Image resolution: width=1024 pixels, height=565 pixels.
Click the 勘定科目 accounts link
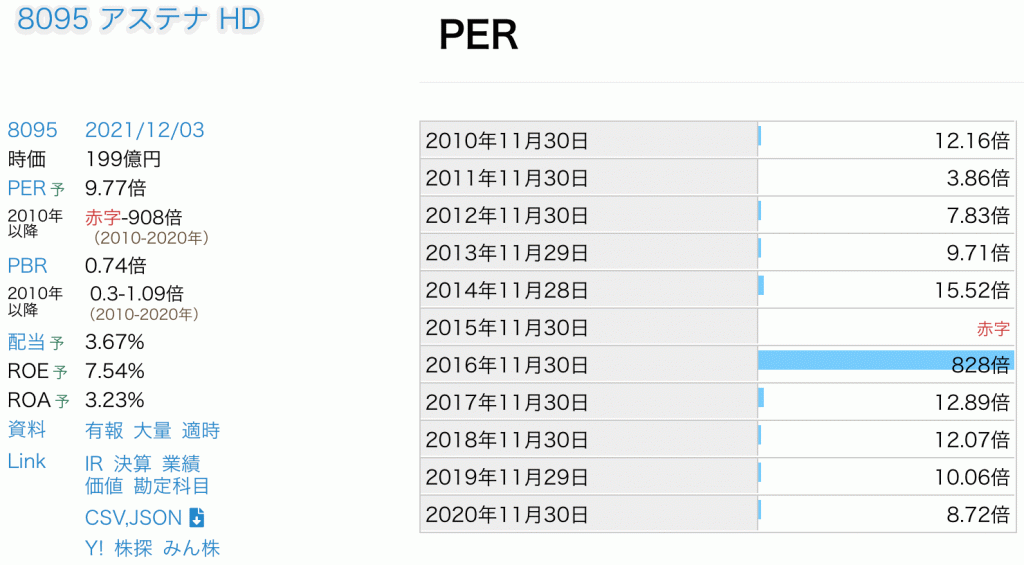click(x=171, y=486)
